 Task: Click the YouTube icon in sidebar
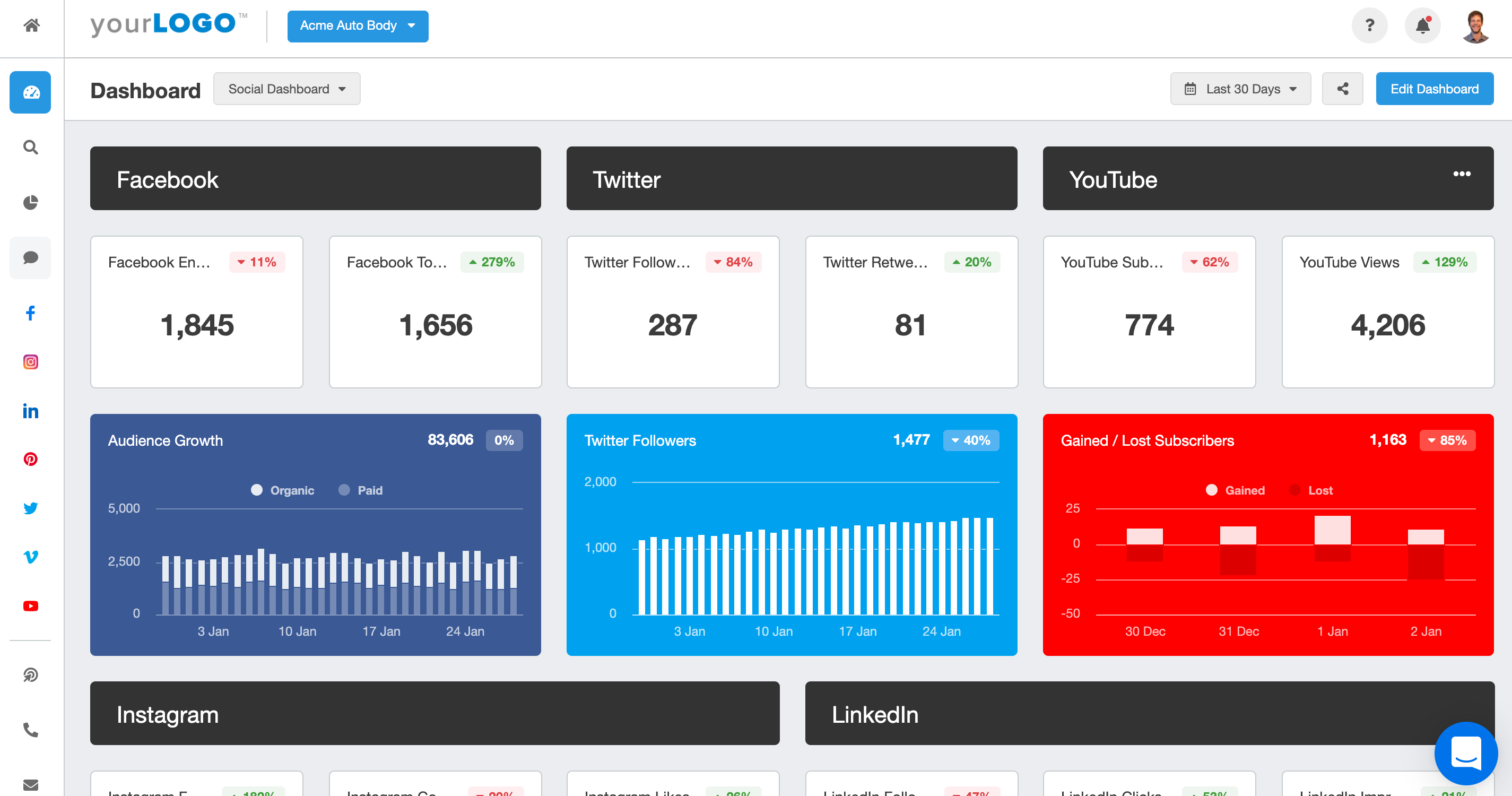(30, 604)
